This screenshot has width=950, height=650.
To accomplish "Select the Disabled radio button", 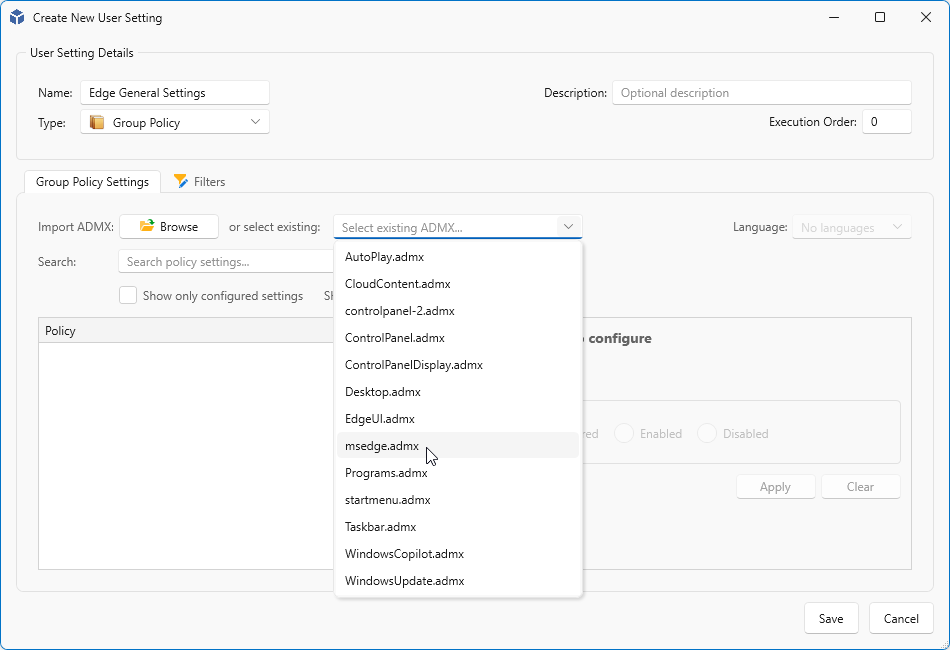I will point(708,434).
